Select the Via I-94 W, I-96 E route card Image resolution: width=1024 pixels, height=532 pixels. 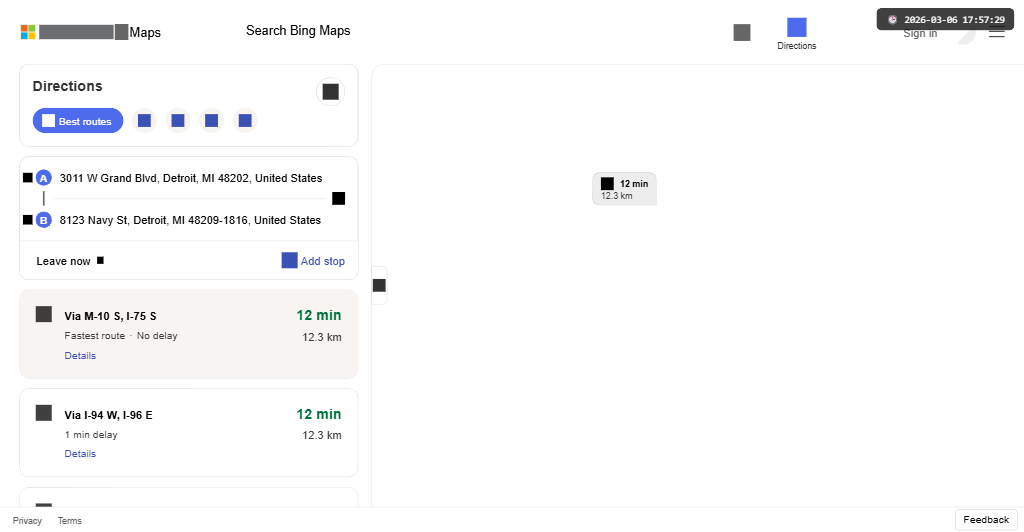(189, 433)
